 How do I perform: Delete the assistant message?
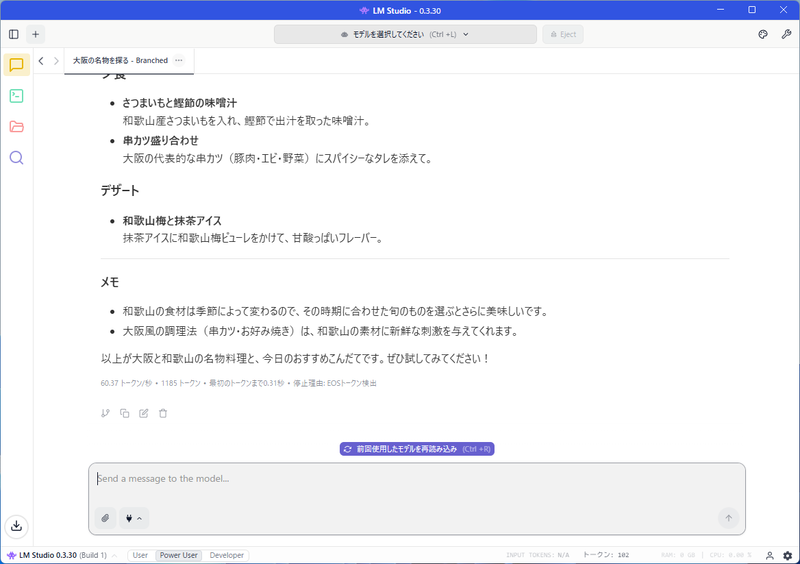[163, 413]
